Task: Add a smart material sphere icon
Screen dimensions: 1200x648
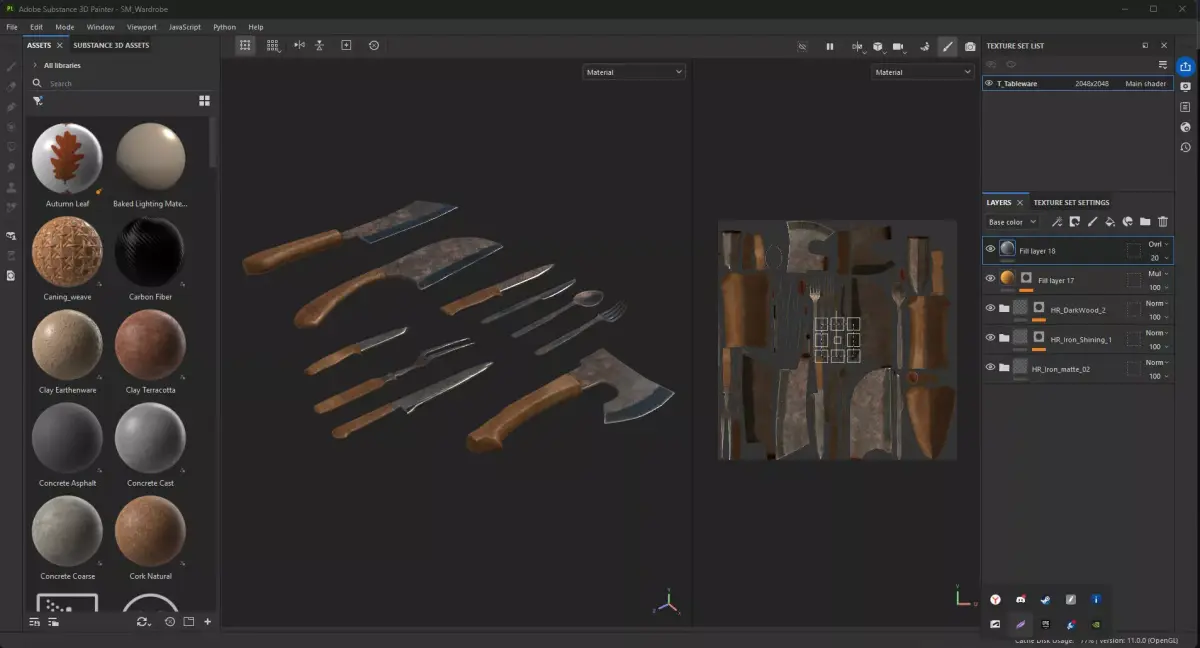Action: click(1127, 222)
